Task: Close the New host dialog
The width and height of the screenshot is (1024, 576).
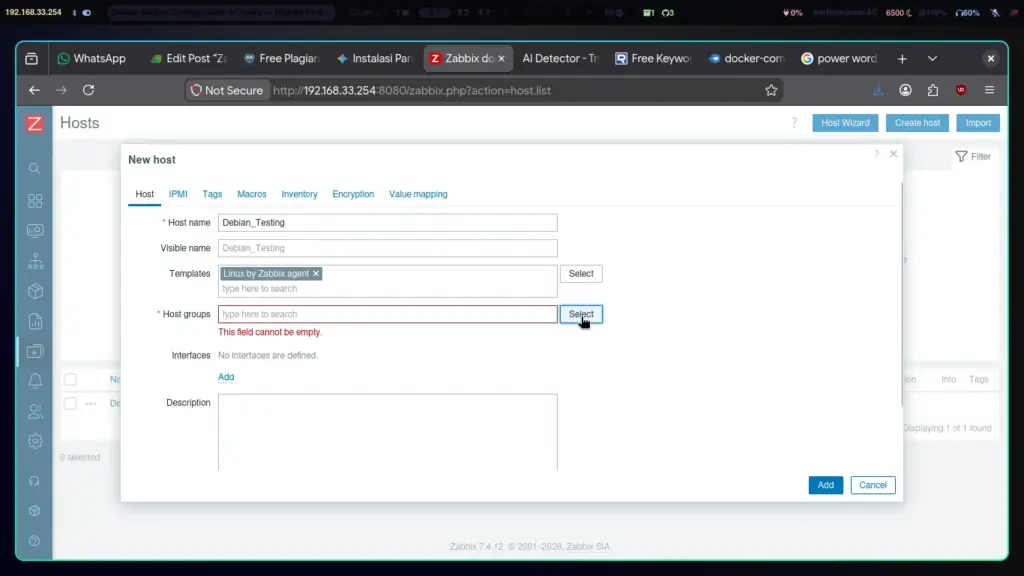Action: (893, 154)
